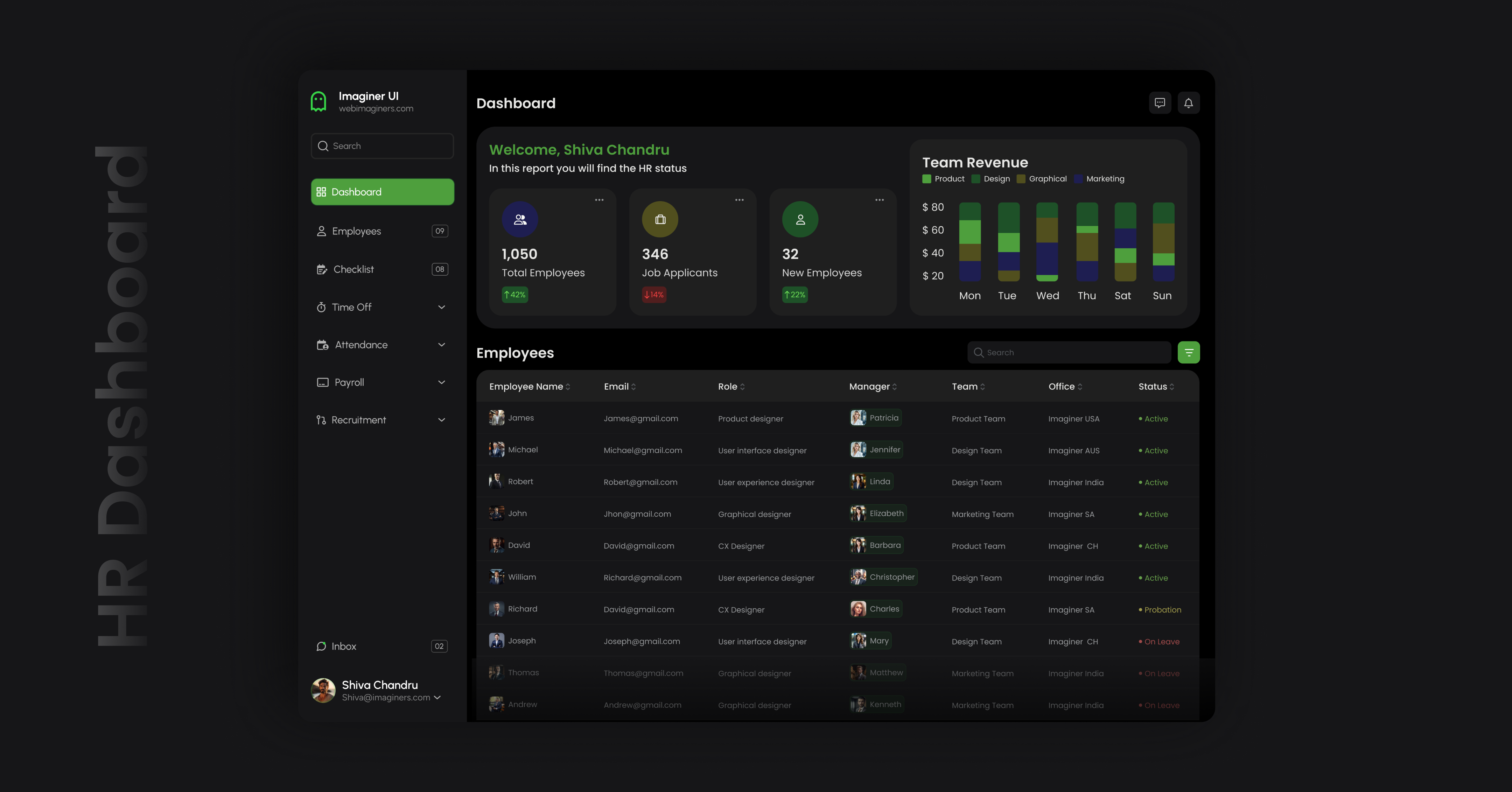Expand the Time Off submenu chevron

click(x=441, y=307)
